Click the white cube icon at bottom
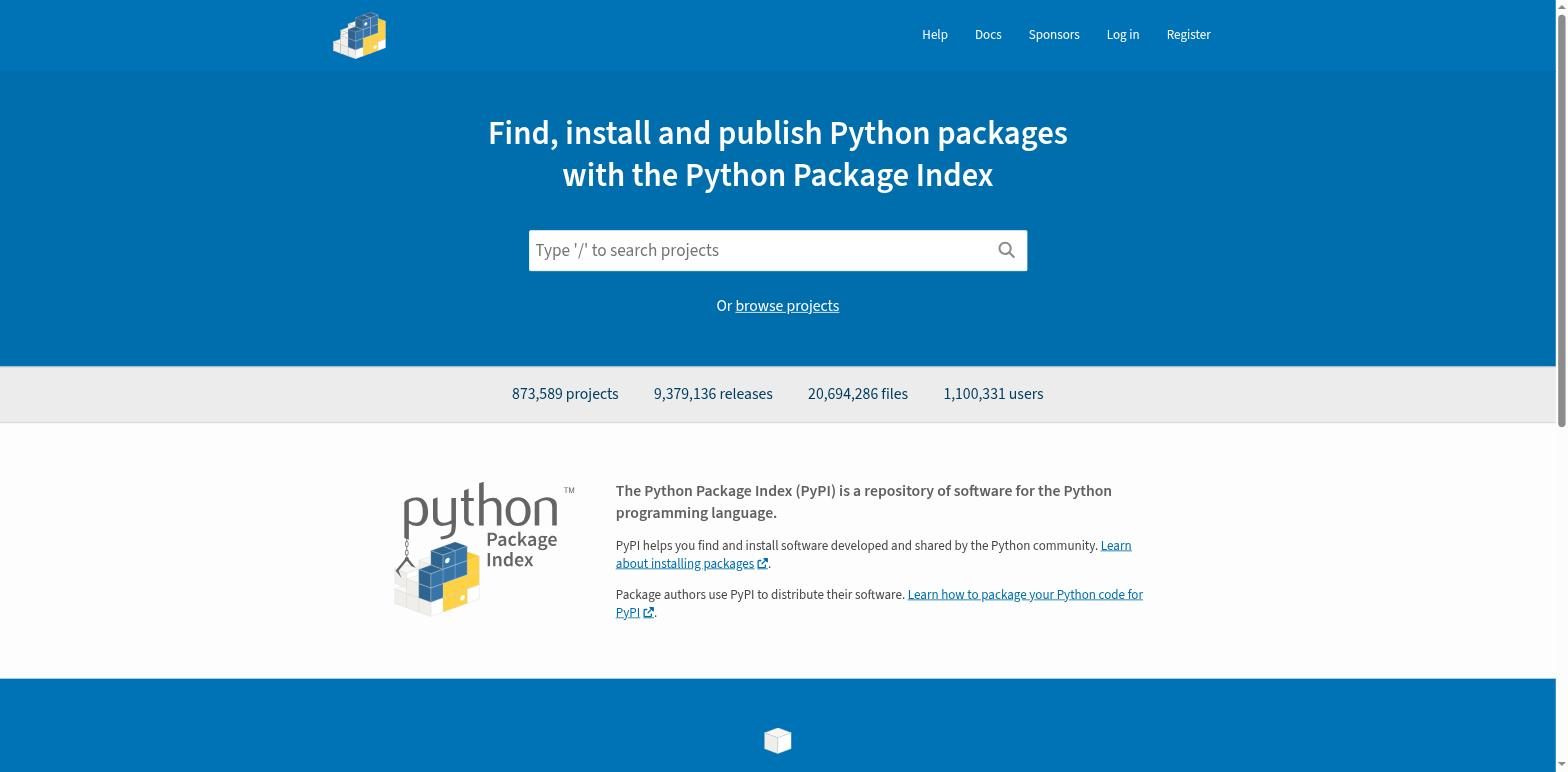This screenshot has height=772, width=1568. pyautogui.click(x=778, y=740)
